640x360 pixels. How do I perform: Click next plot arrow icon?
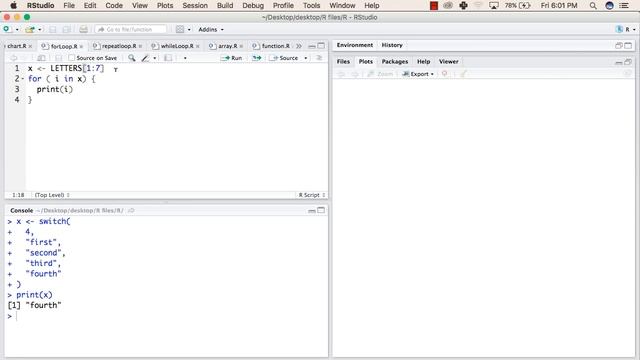pyautogui.click(x=355, y=74)
